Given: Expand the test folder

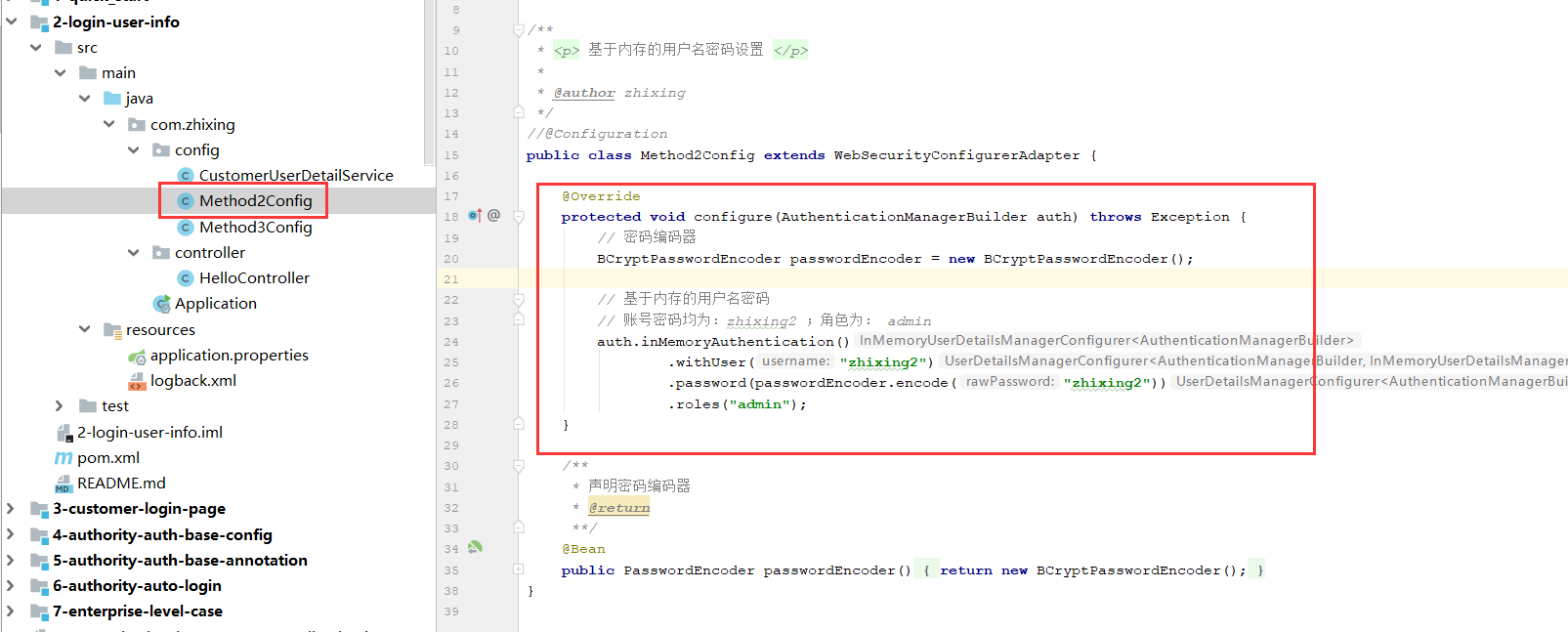Looking at the screenshot, I should pos(60,405).
